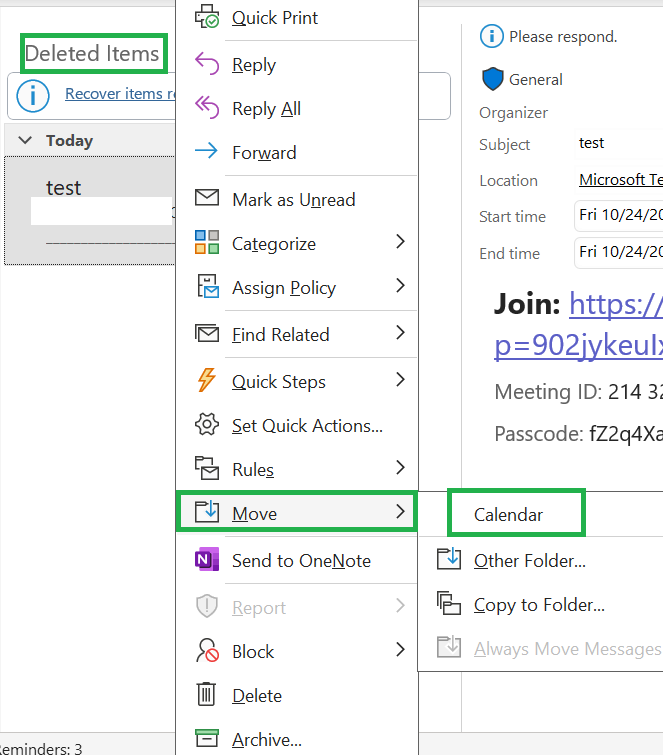The width and height of the screenshot is (663, 755).
Task: Expand the Categorize submenu arrow
Action: pos(400,241)
